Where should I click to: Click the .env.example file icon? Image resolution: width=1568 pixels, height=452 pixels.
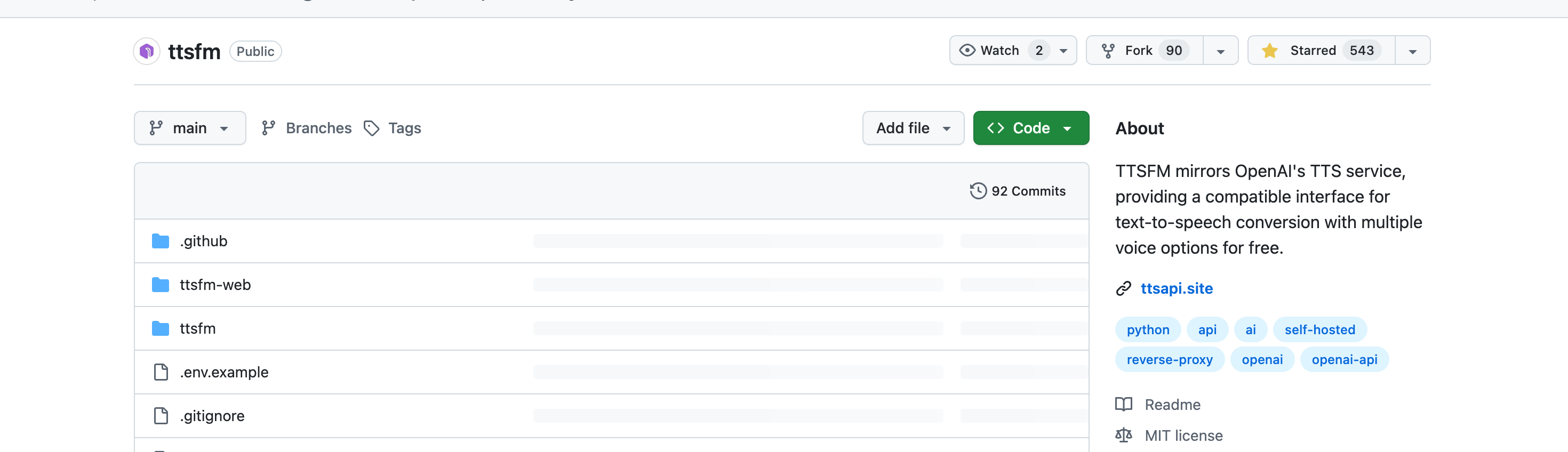pos(161,372)
